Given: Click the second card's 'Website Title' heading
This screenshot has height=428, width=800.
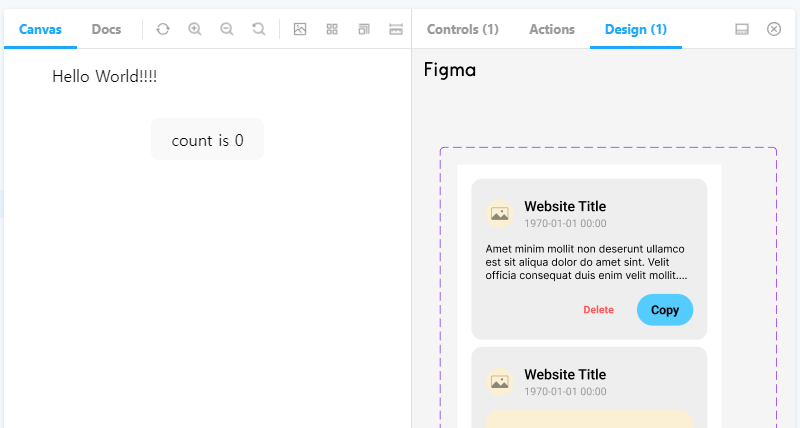Looking at the screenshot, I should pyautogui.click(x=565, y=374).
